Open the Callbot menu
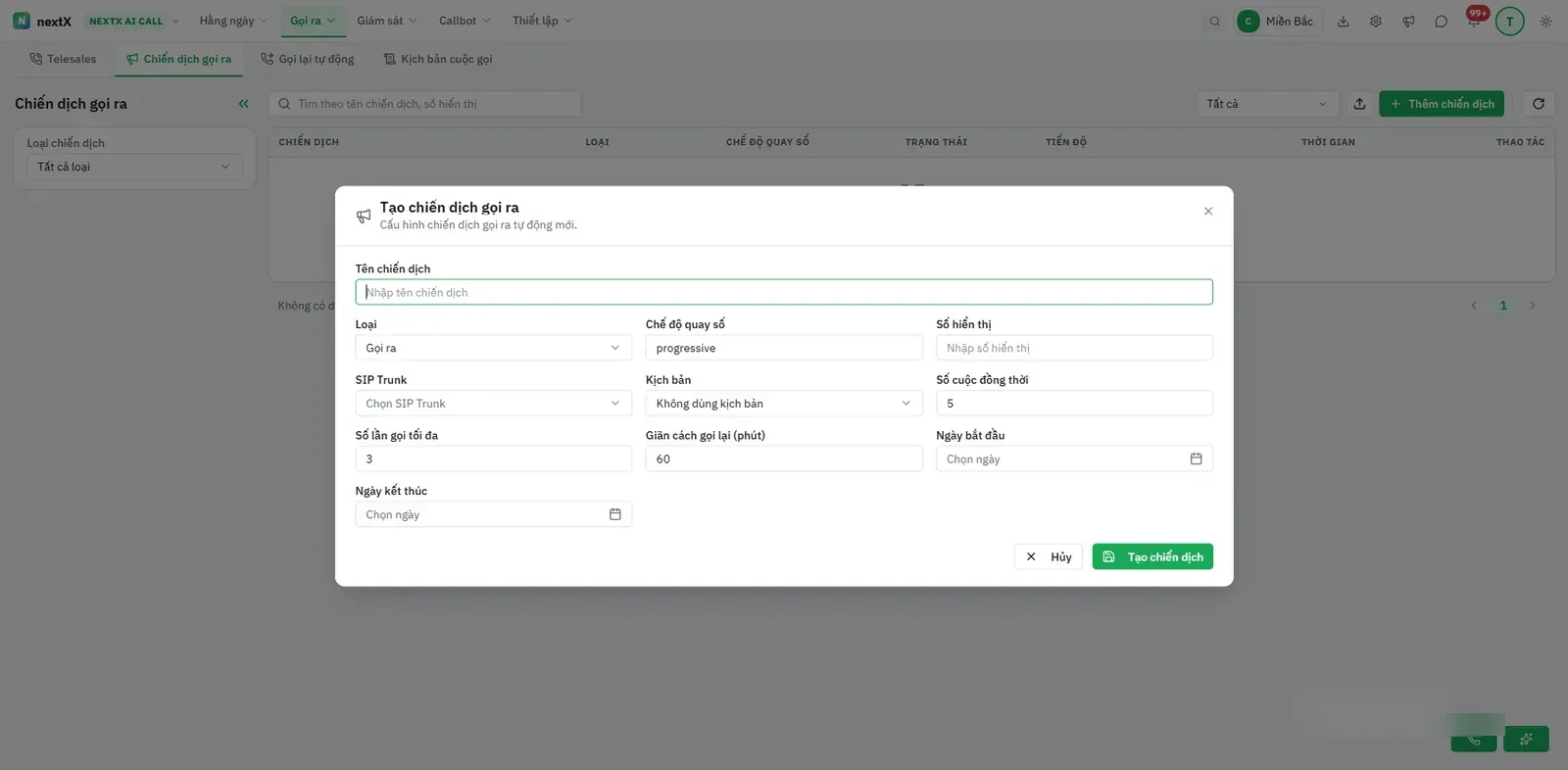 [465, 21]
